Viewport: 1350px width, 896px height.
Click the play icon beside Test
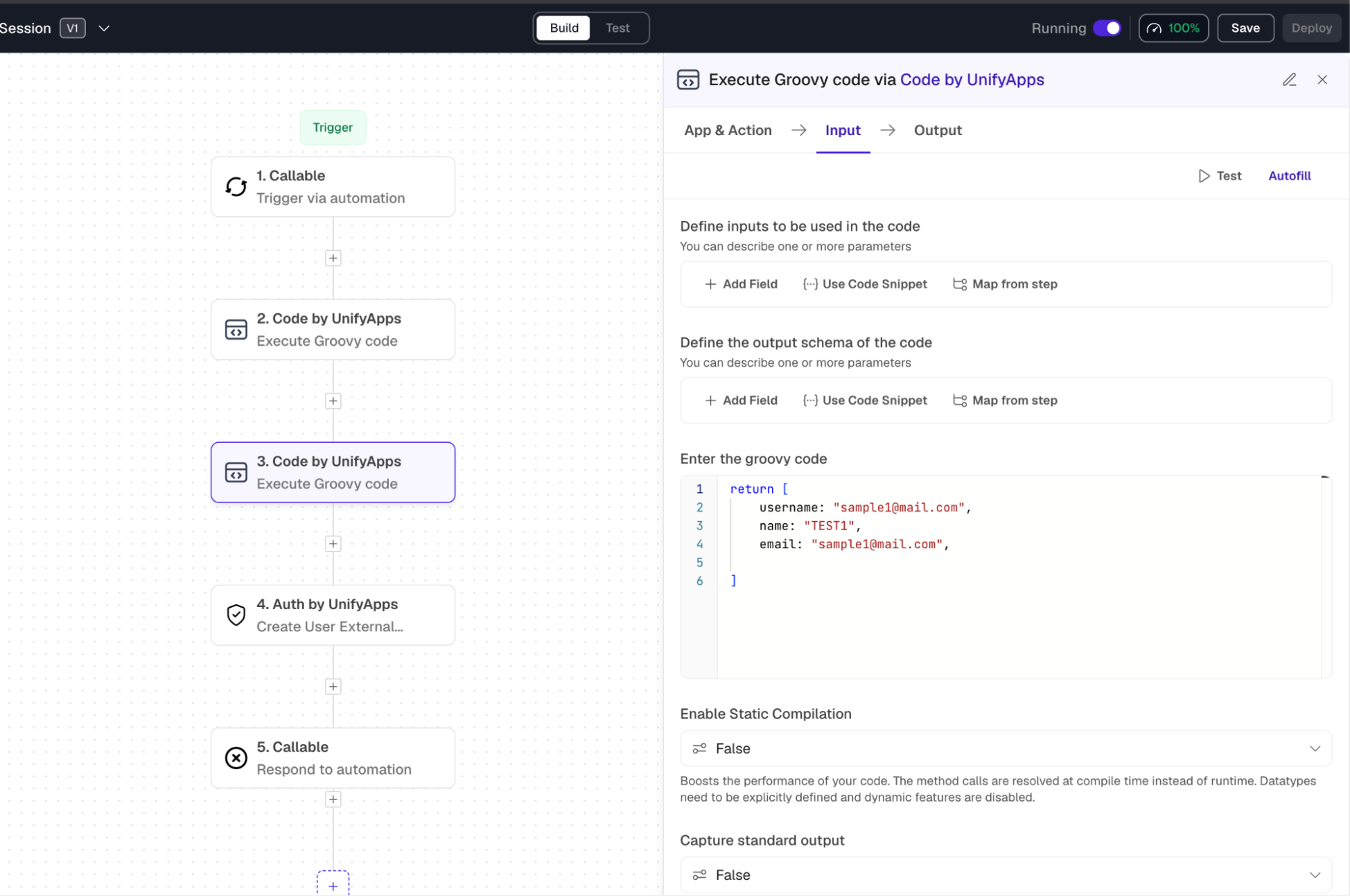[1203, 176]
